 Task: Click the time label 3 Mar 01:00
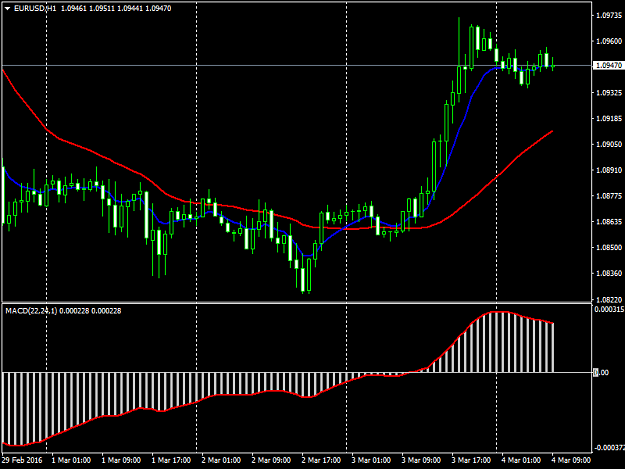371,460
